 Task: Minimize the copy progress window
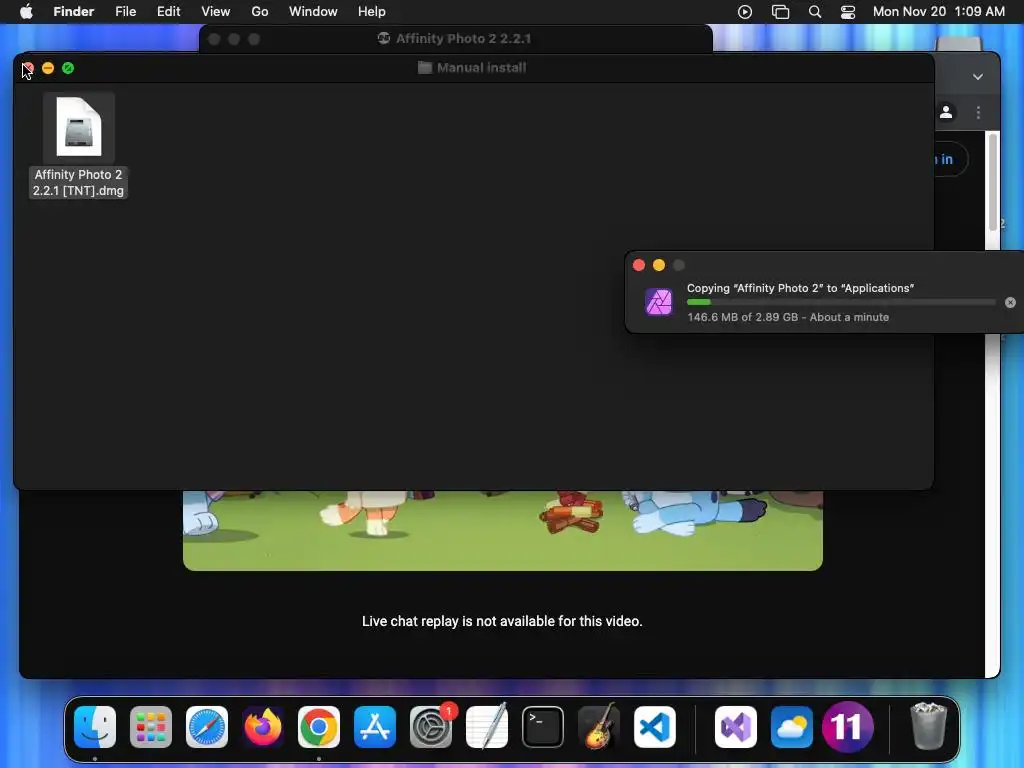coord(659,265)
